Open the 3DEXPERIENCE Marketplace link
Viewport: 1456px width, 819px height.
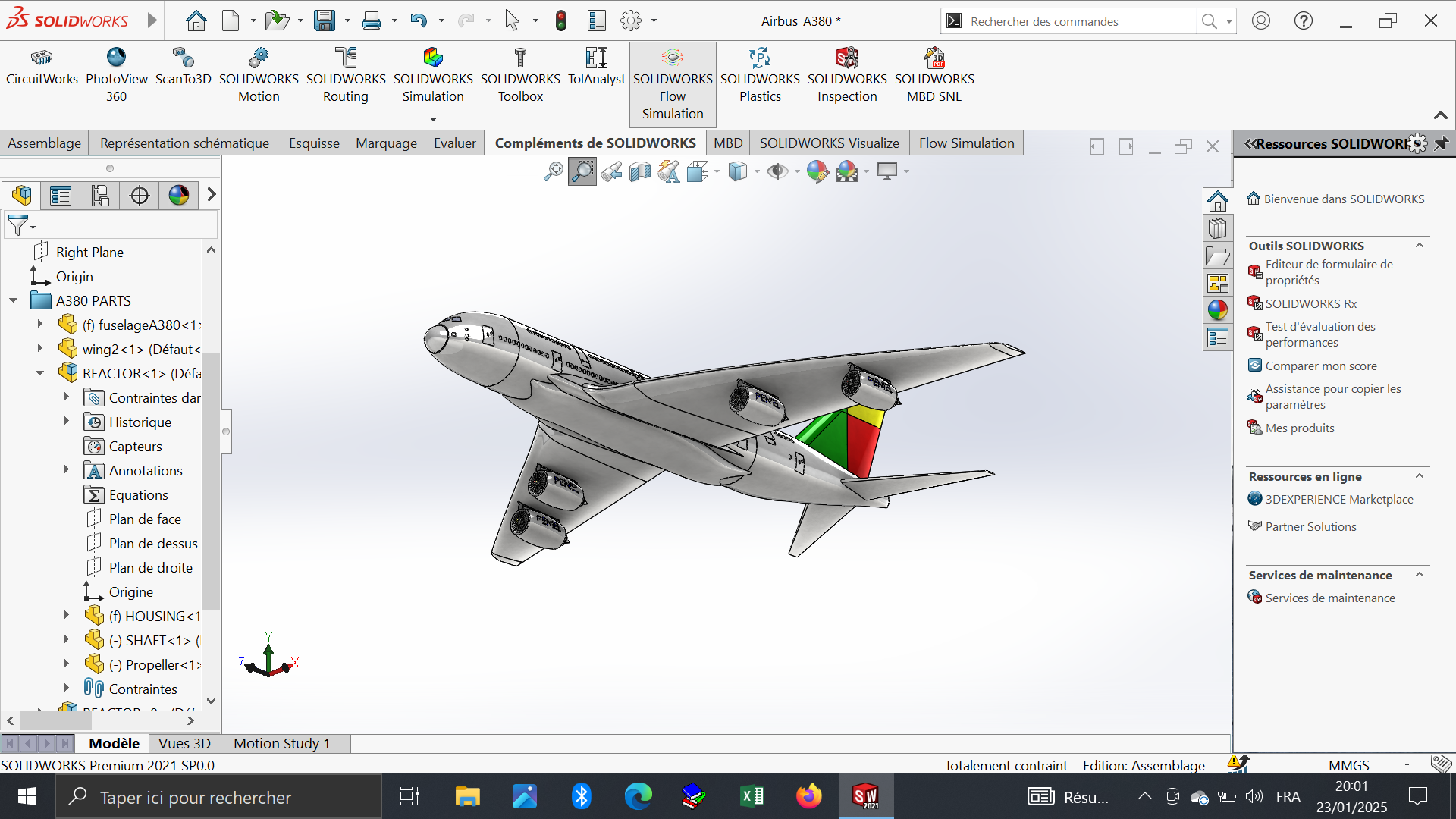[x=1338, y=500]
